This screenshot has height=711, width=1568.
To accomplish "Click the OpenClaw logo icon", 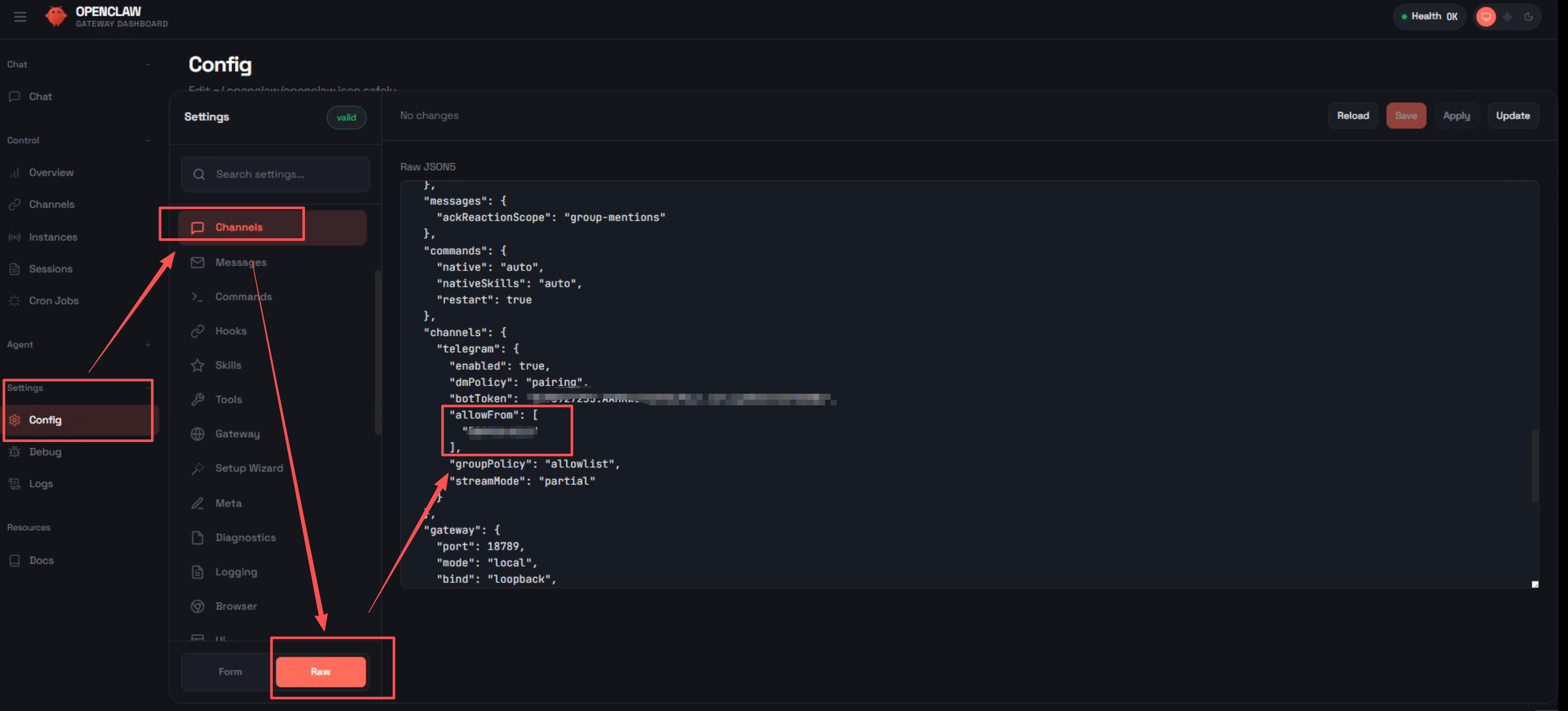I will point(56,16).
